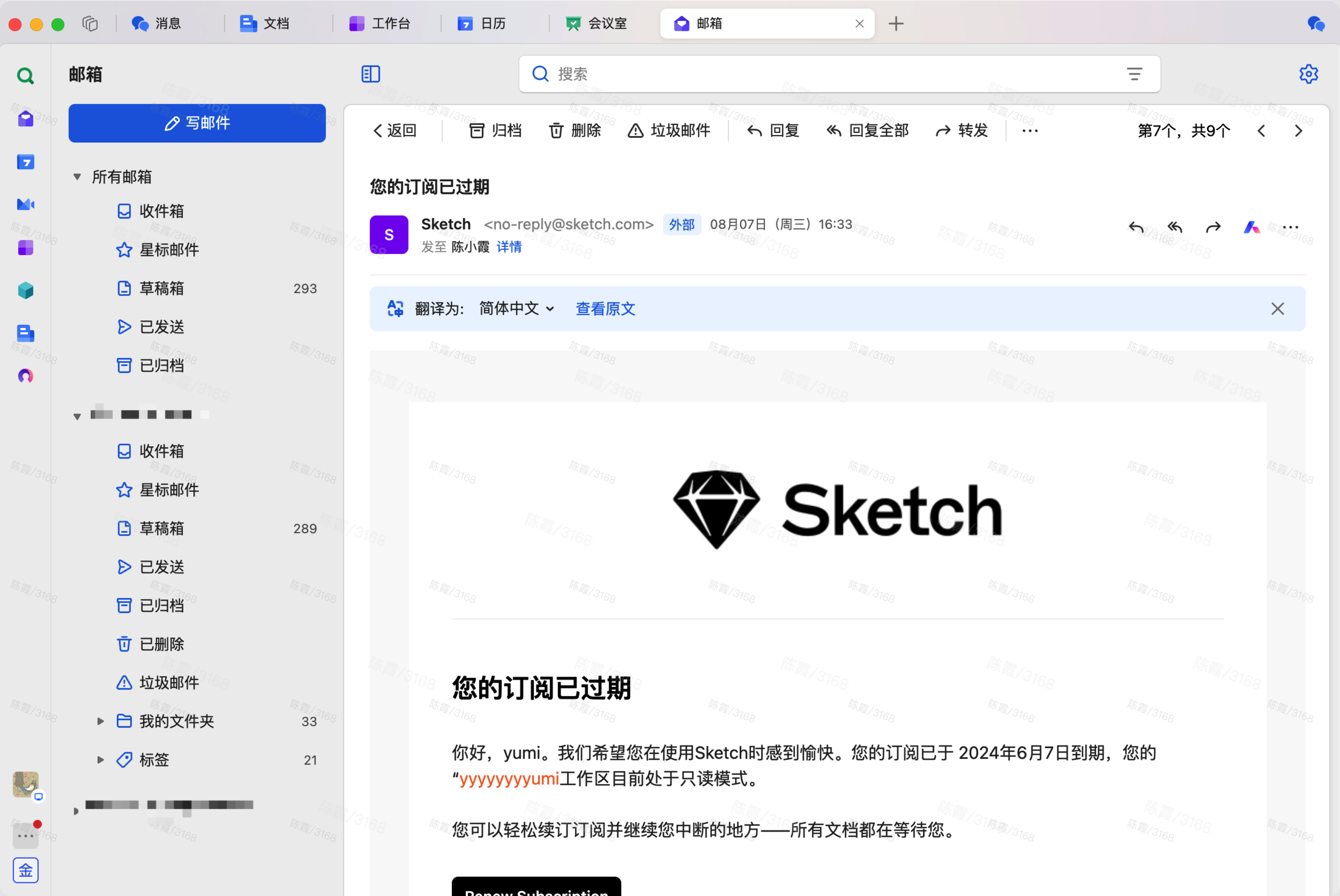Click forward icon in message header

click(x=1213, y=228)
